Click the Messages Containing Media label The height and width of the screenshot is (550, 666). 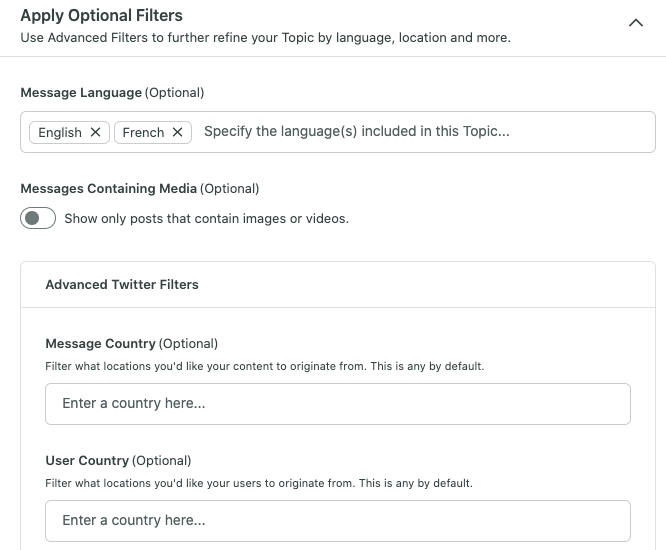[109, 189]
